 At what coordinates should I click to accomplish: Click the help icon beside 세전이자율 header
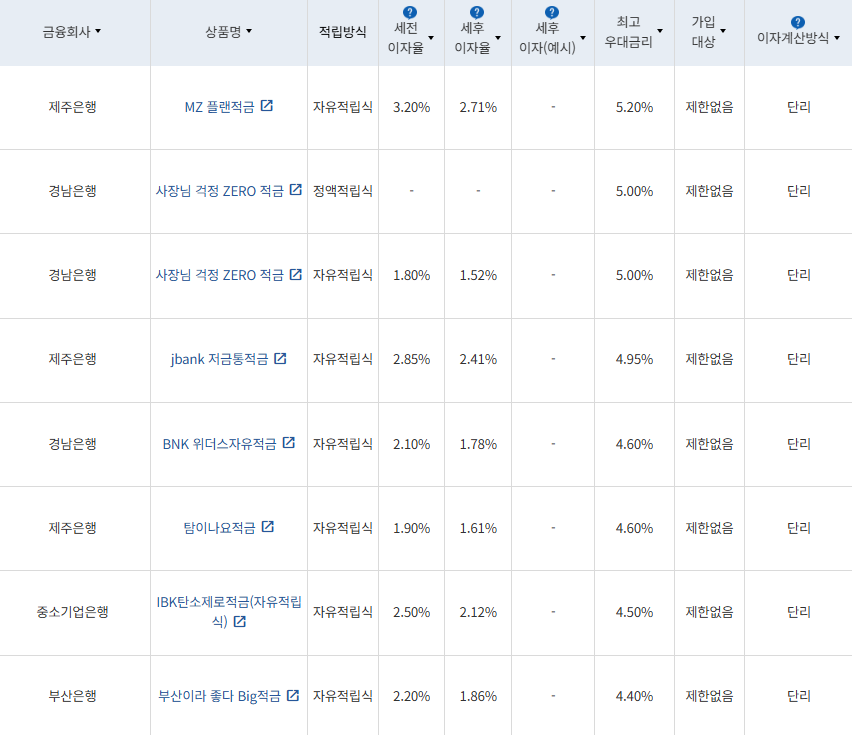(408, 10)
